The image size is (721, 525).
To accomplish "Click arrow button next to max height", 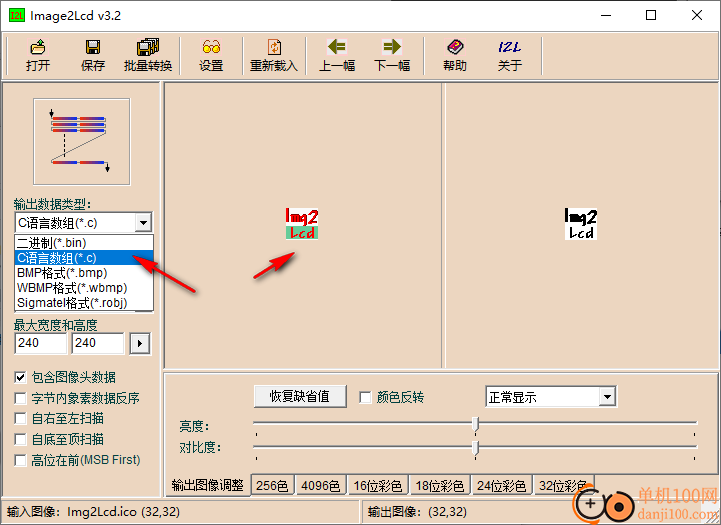I will (x=140, y=343).
